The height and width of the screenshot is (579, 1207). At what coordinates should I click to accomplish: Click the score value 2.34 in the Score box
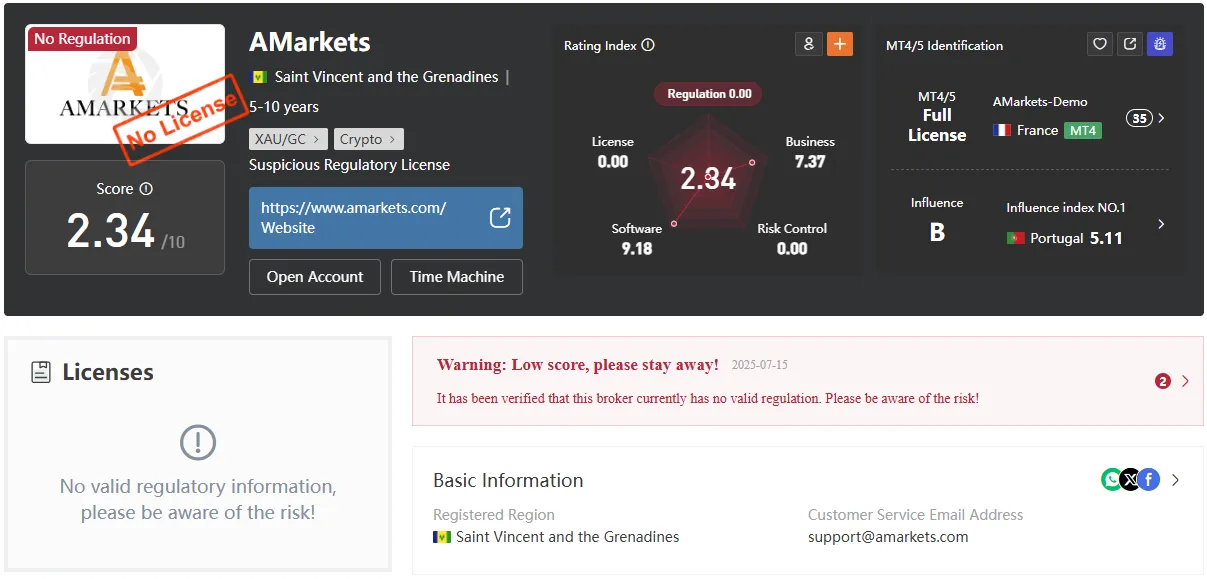(x=111, y=231)
